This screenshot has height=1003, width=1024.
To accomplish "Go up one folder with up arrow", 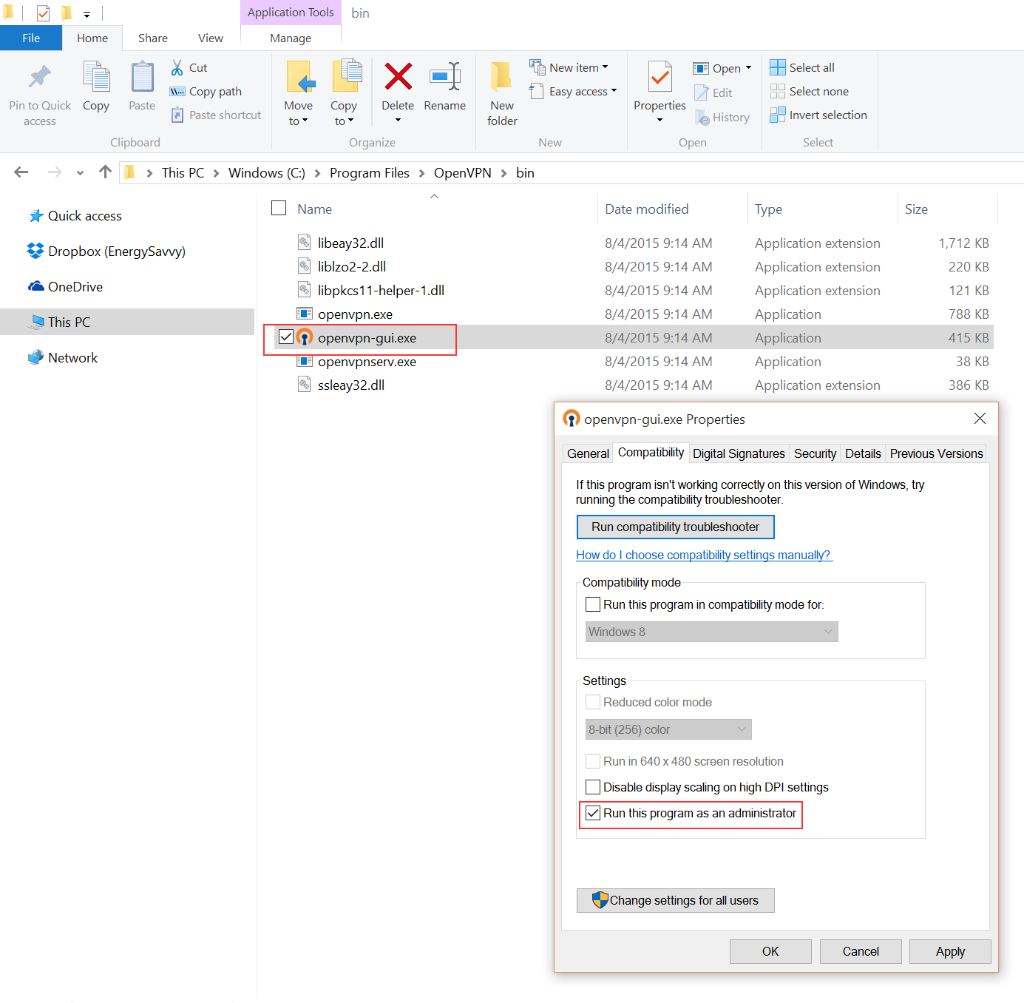I will 104,172.
